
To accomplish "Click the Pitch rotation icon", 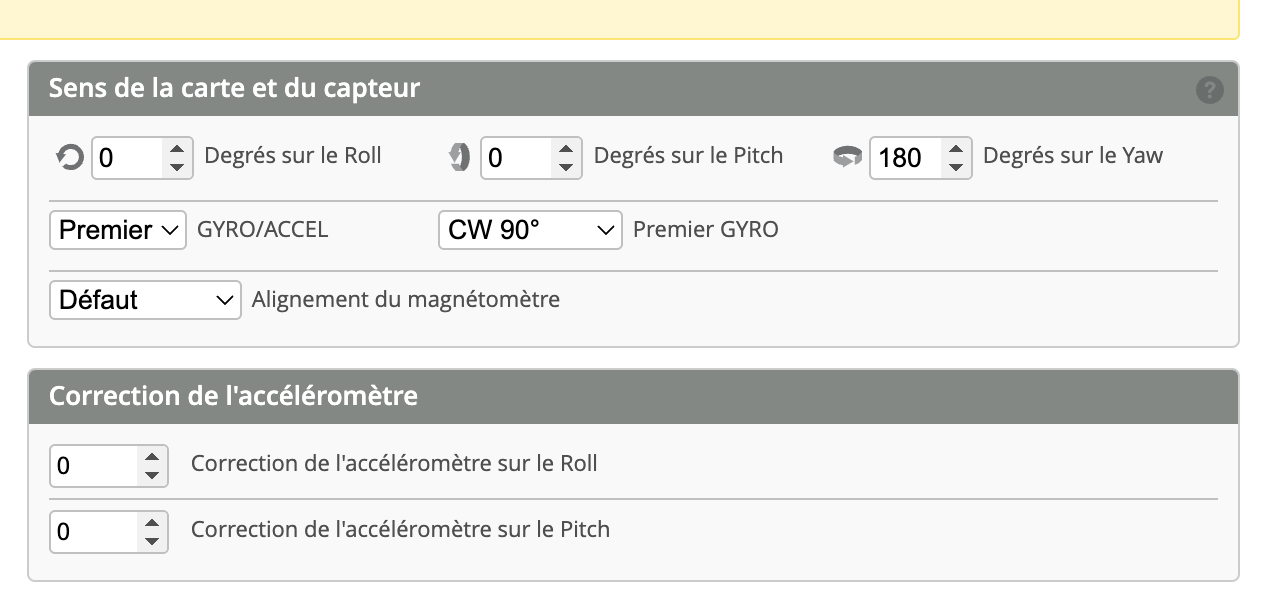I will (459, 157).
